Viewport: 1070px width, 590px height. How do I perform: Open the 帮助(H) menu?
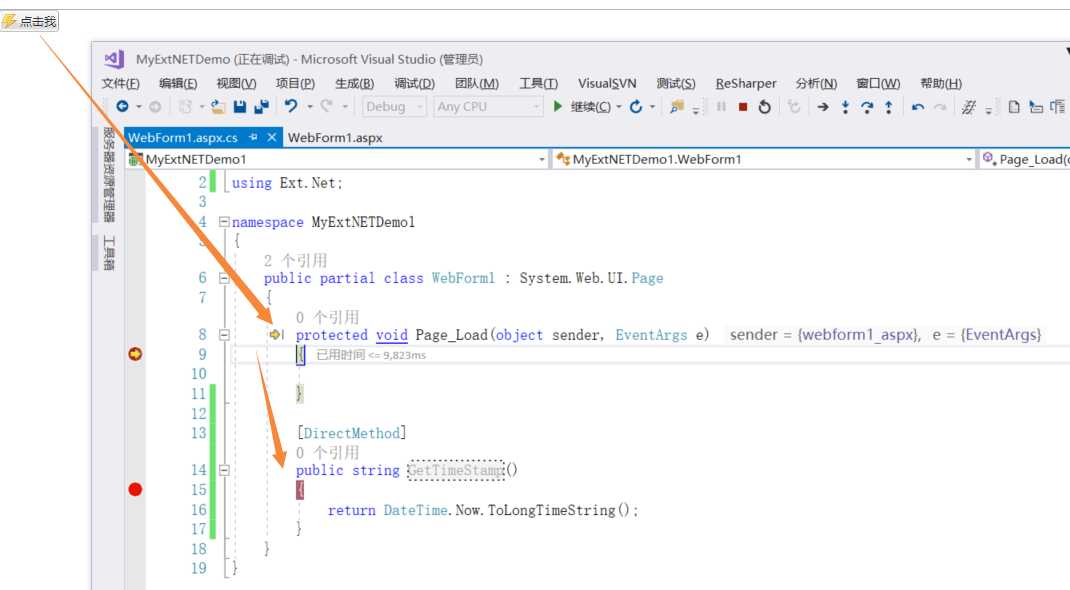coord(941,83)
